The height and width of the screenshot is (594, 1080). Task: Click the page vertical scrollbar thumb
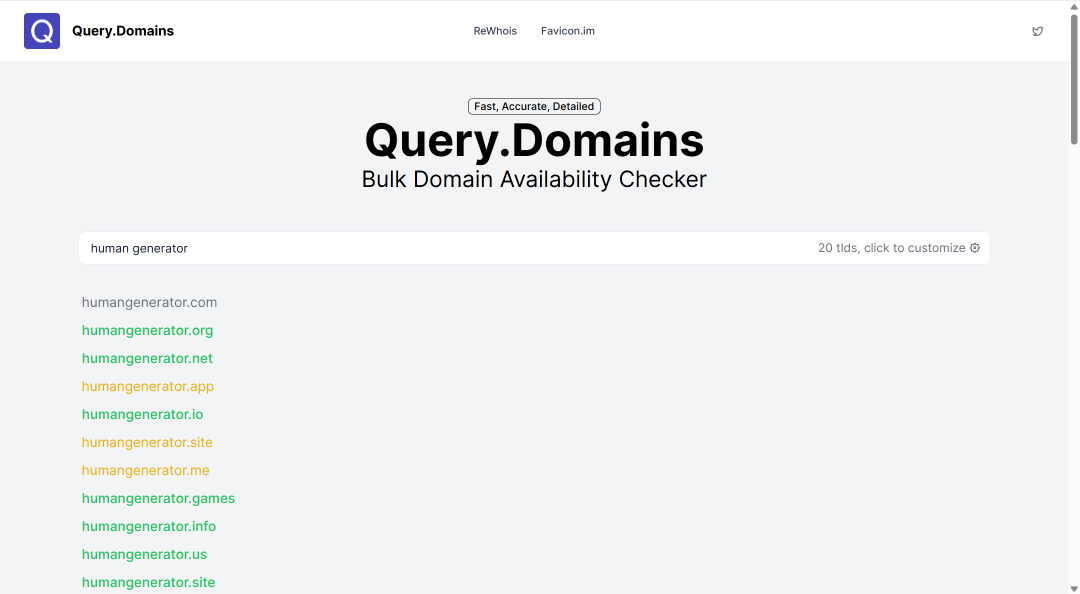(1074, 79)
